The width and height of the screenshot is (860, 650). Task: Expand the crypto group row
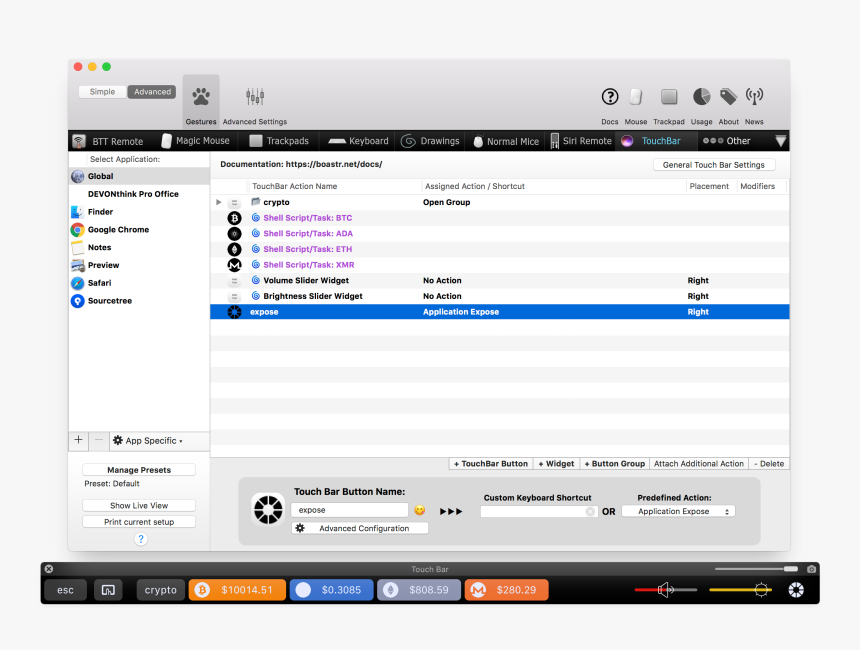[x=219, y=201]
